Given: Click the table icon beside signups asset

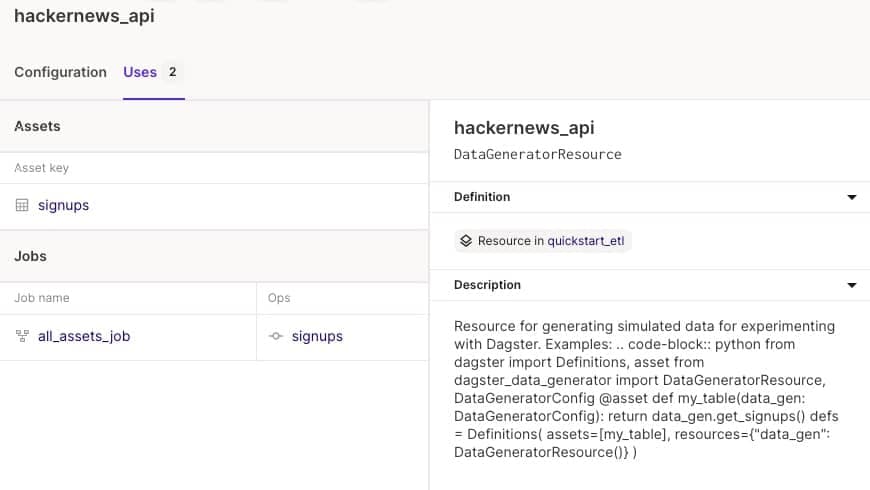Looking at the screenshot, I should [22, 205].
